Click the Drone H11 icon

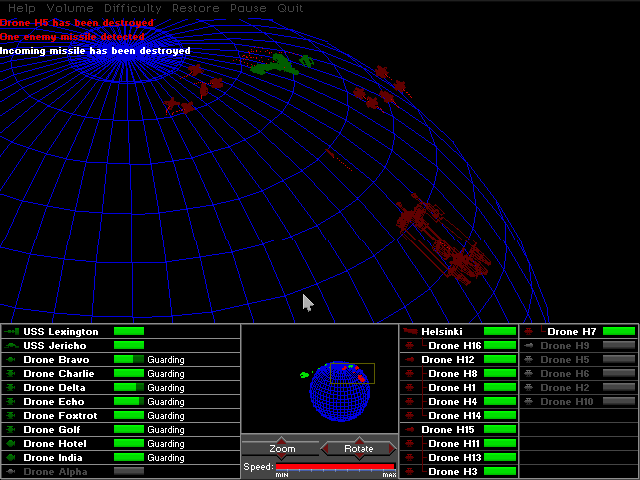(x=410, y=443)
